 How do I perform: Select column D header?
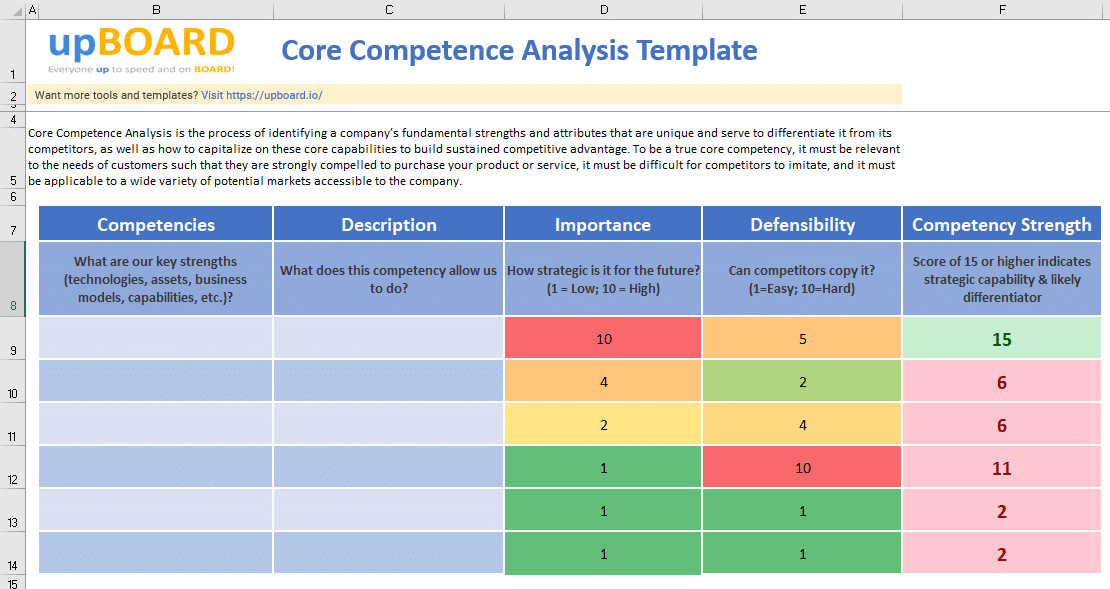coord(604,10)
